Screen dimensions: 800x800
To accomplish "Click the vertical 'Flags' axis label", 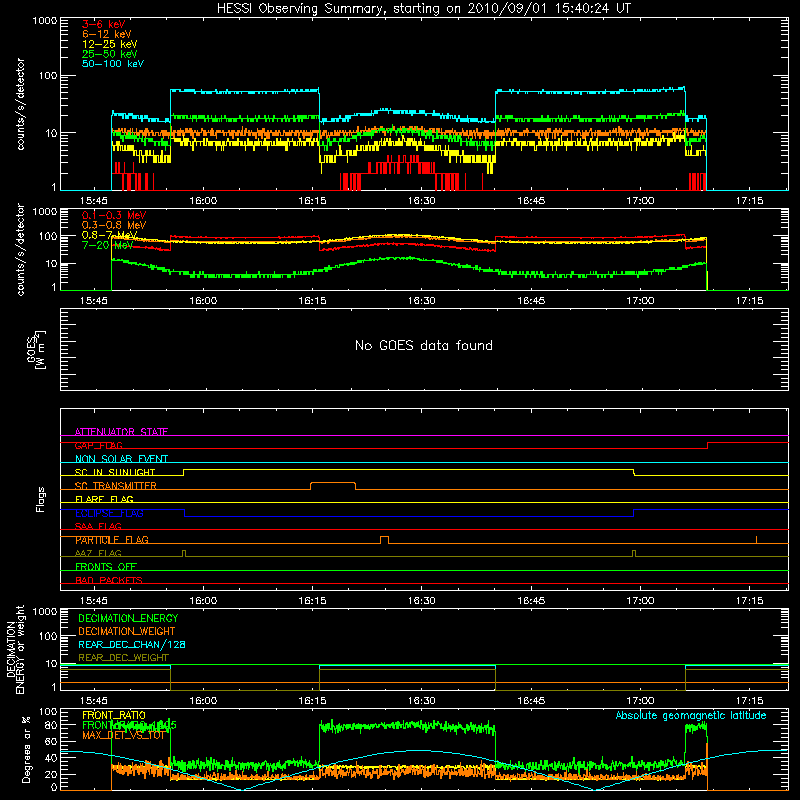I will coord(40,499).
